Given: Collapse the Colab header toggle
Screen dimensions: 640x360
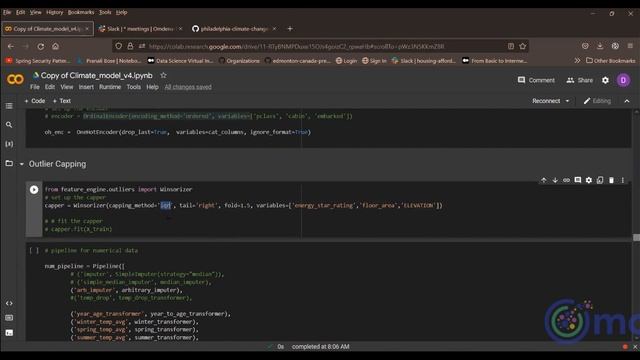Looking at the screenshot, I should point(627,101).
